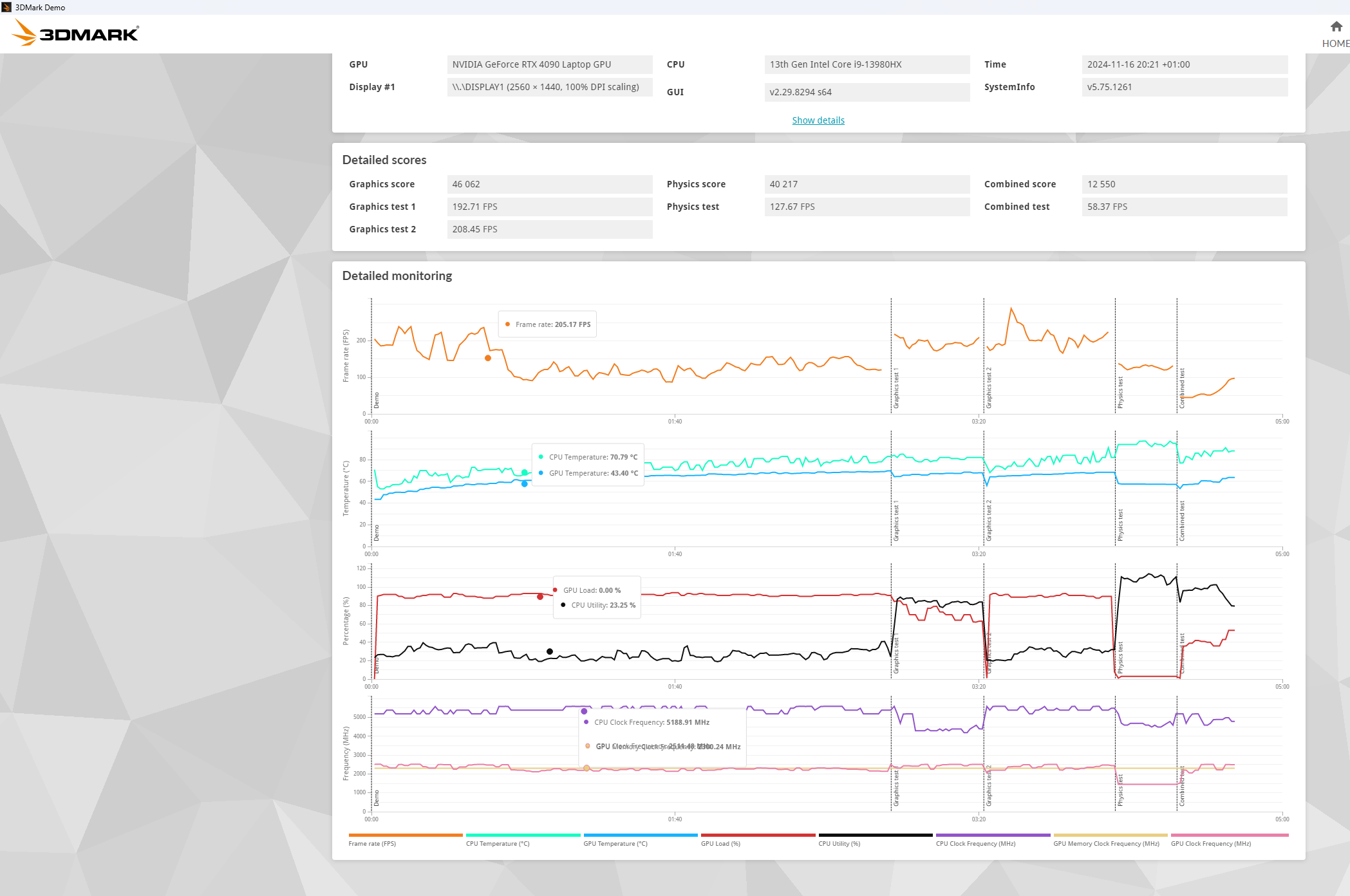Screen dimensions: 1350x896
Task: Select the GPU name field NVIDIA GeForce RTX 4090
Action: 550,64
